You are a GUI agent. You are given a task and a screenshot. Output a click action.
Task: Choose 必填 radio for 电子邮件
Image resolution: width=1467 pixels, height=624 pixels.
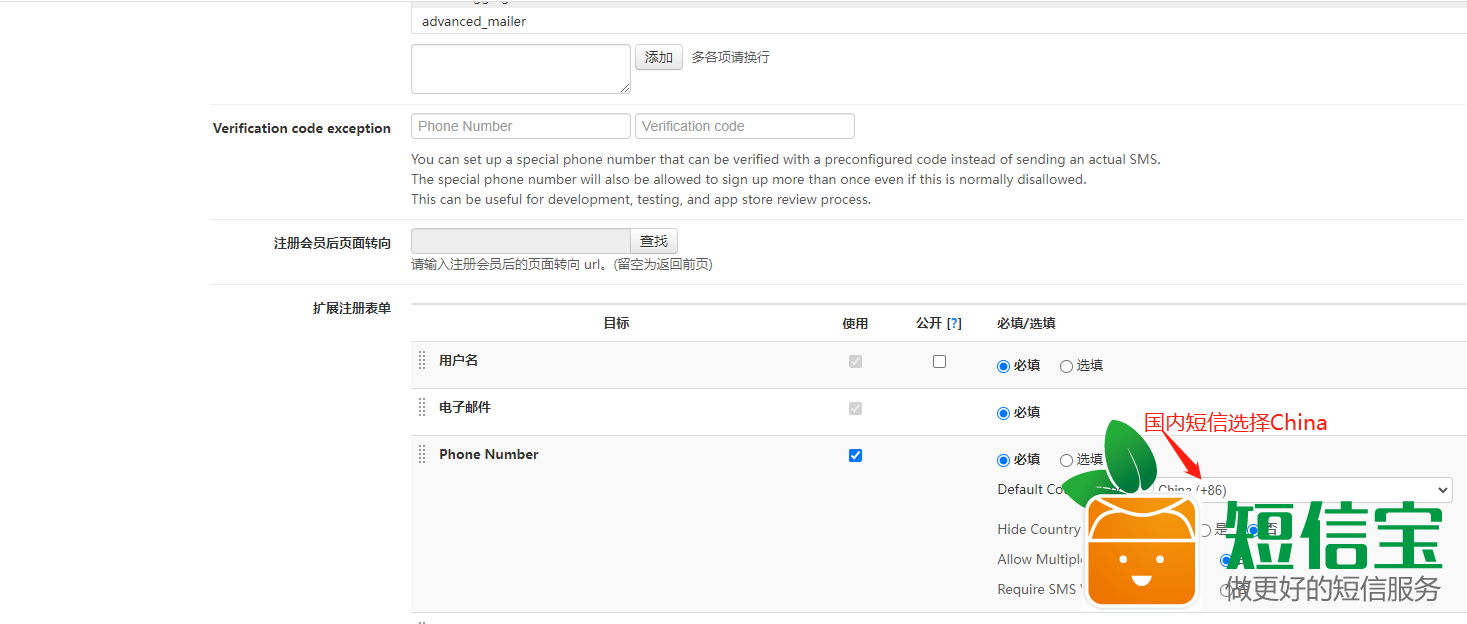coord(1003,413)
